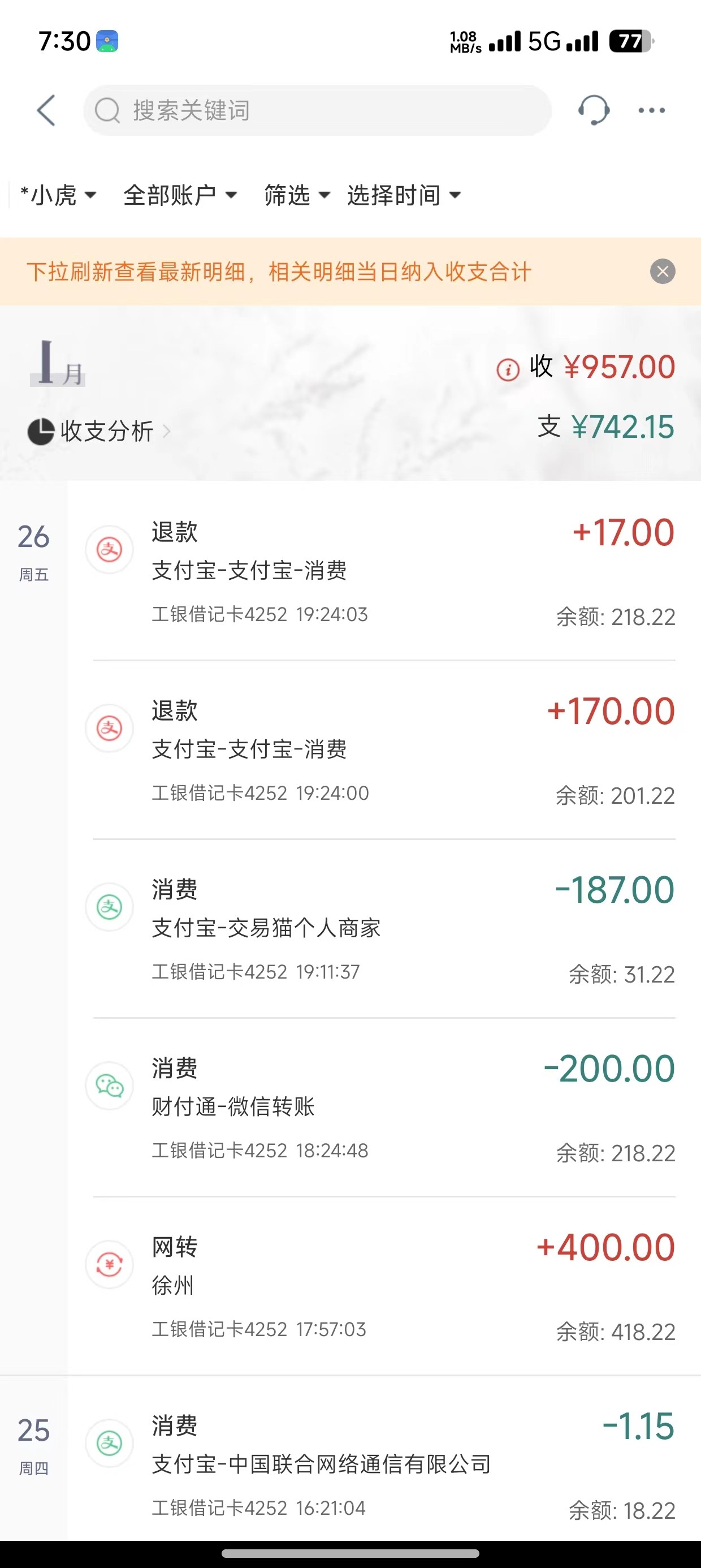
Task: Tap the back arrow icon
Action: point(46,110)
